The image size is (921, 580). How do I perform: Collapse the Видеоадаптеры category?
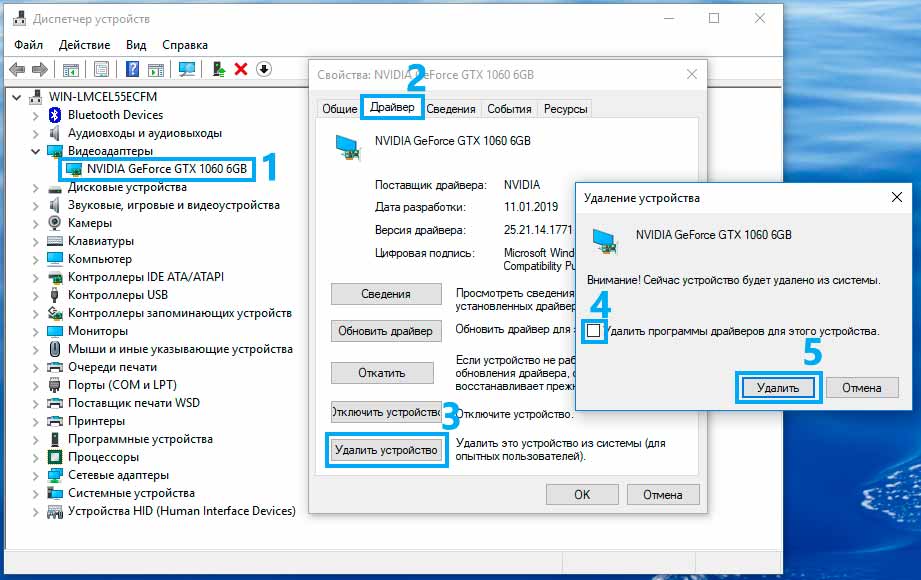(x=36, y=151)
